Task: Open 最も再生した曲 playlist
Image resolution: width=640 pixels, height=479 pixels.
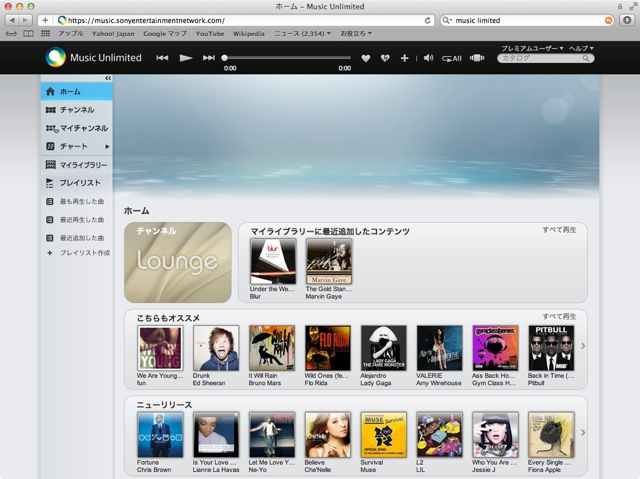Action: (x=76, y=202)
